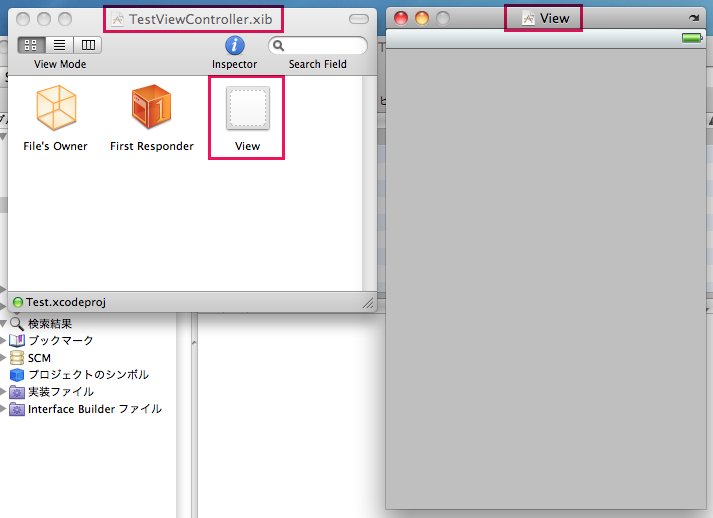This screenshot has width=713, height=518.
Task: Select プロジェクトのシンボル in sidebar
Action: coord(89,375)
